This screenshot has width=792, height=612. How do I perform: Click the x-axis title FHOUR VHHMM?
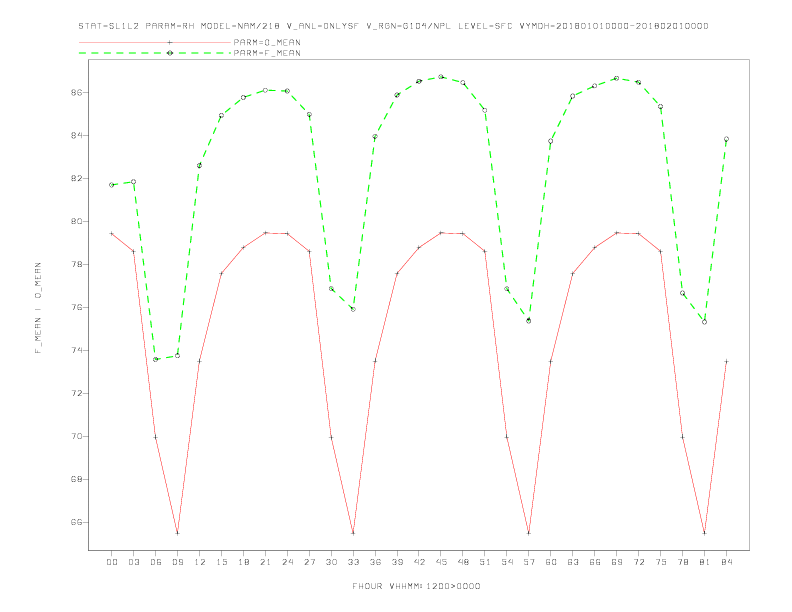(416, 586)
